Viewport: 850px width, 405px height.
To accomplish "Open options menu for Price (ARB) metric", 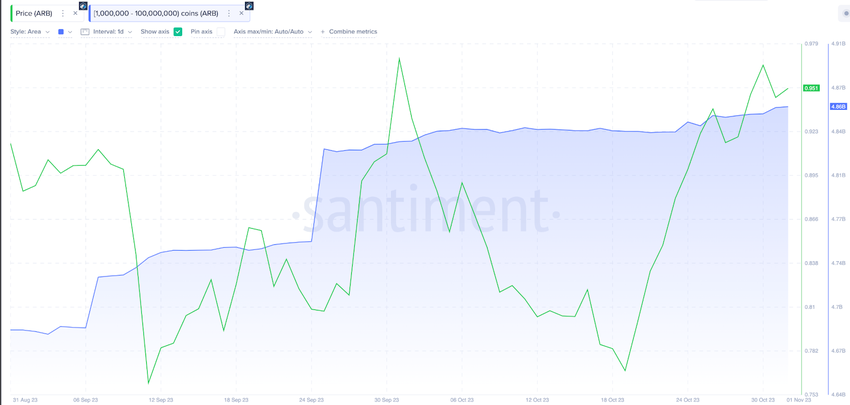I will tap(63, 13).
